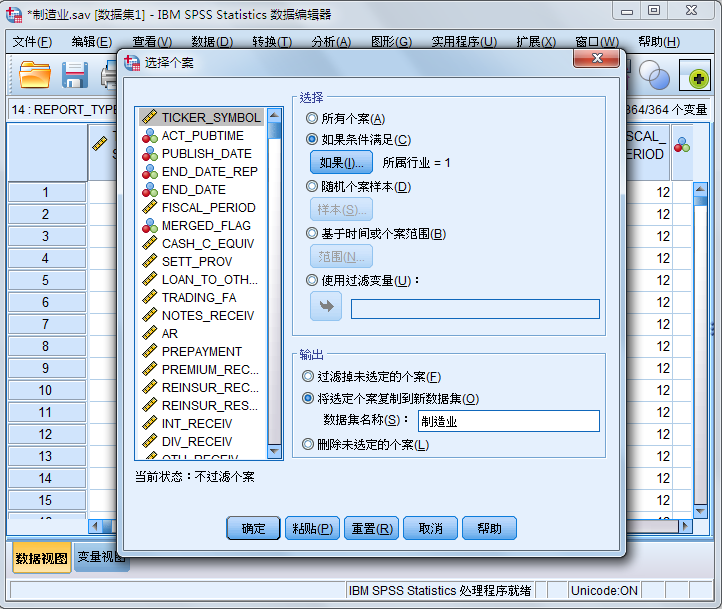Click the 粘贴 button

[x=312, y=528]
